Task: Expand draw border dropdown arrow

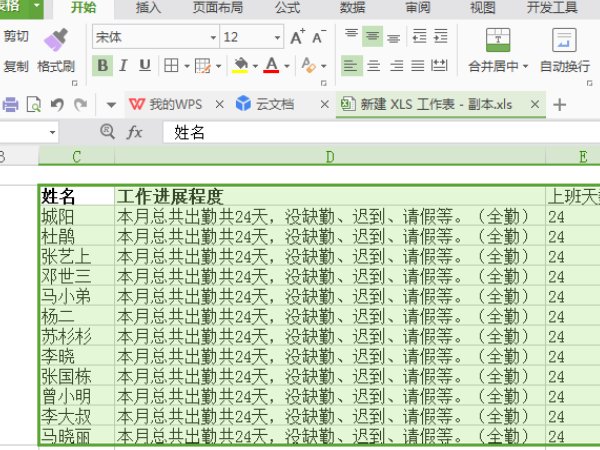Action: coord(218,66)
